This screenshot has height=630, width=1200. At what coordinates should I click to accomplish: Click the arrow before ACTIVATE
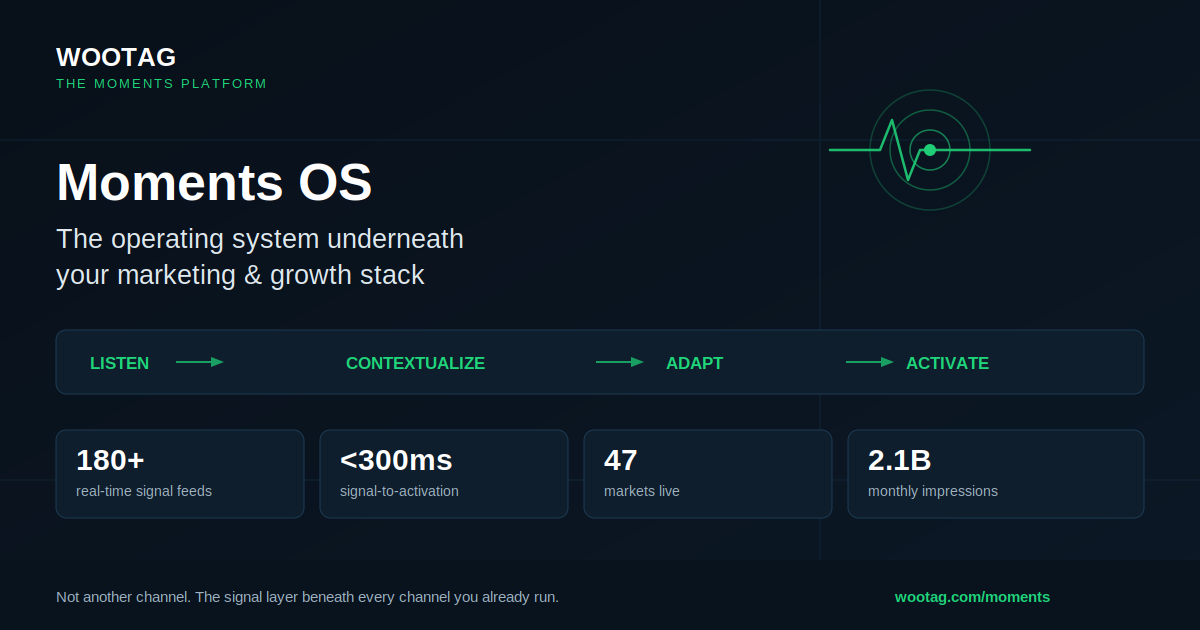tap(870, 362)
